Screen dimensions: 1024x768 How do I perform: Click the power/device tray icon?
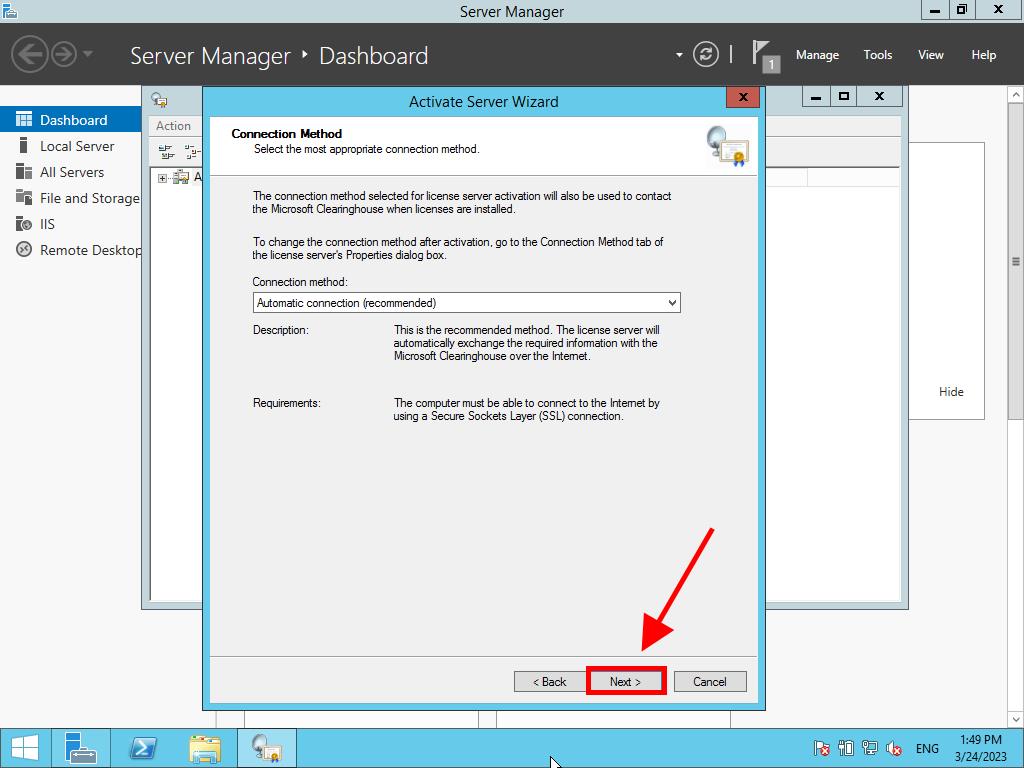point(846,748)
